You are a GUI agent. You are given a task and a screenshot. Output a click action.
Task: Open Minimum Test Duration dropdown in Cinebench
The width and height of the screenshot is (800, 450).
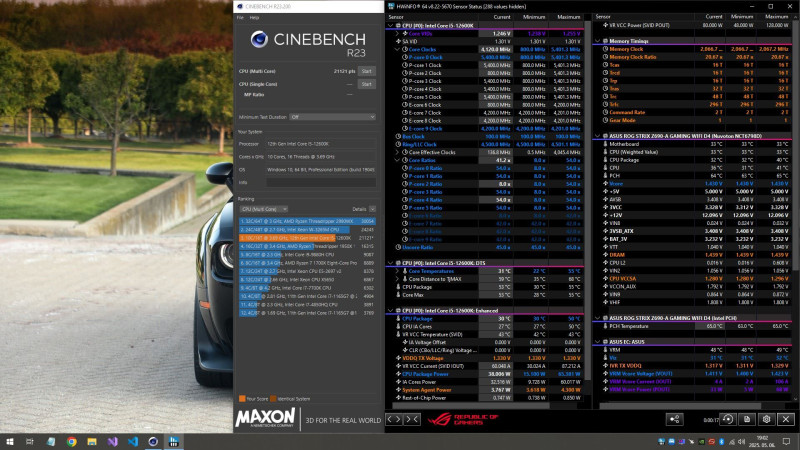pos(333,117)
